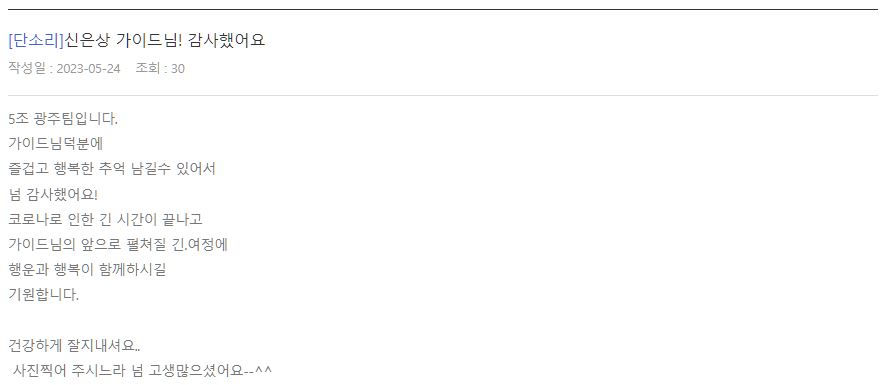Click the line 코로나로 인한 긴 시간이 끝나고
894x385 pixels.
coord(105,220)
